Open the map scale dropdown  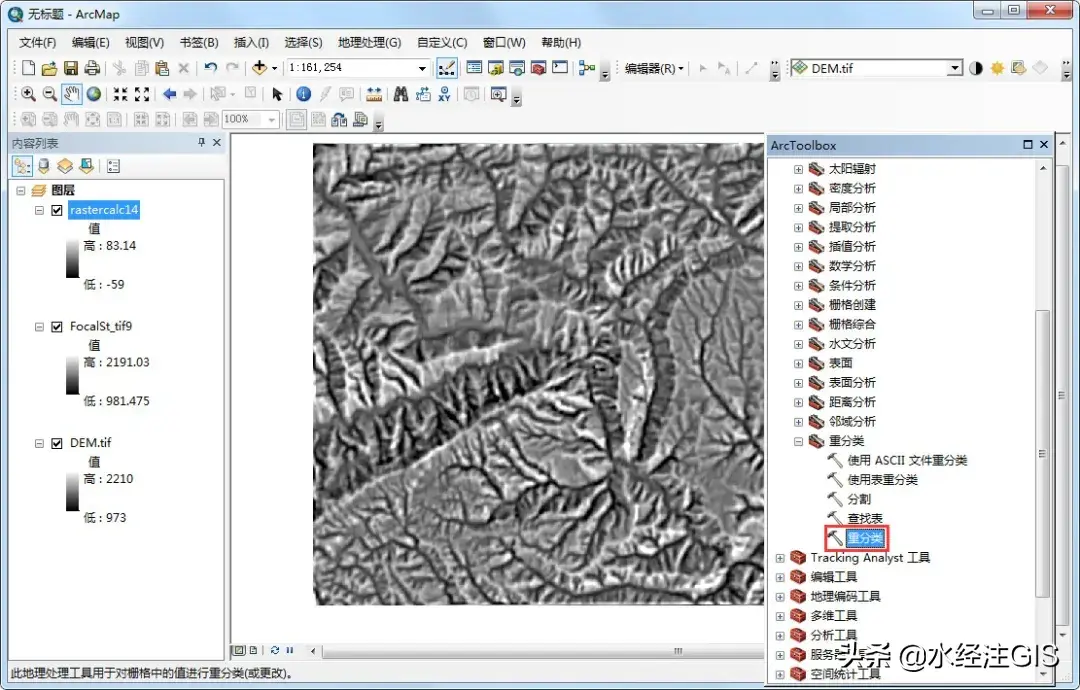click(x=422, y=68)
